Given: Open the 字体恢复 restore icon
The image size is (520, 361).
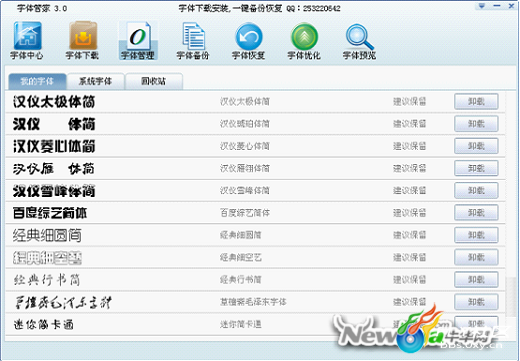Looking at the screenshot, I should click(x=249, y=41).
